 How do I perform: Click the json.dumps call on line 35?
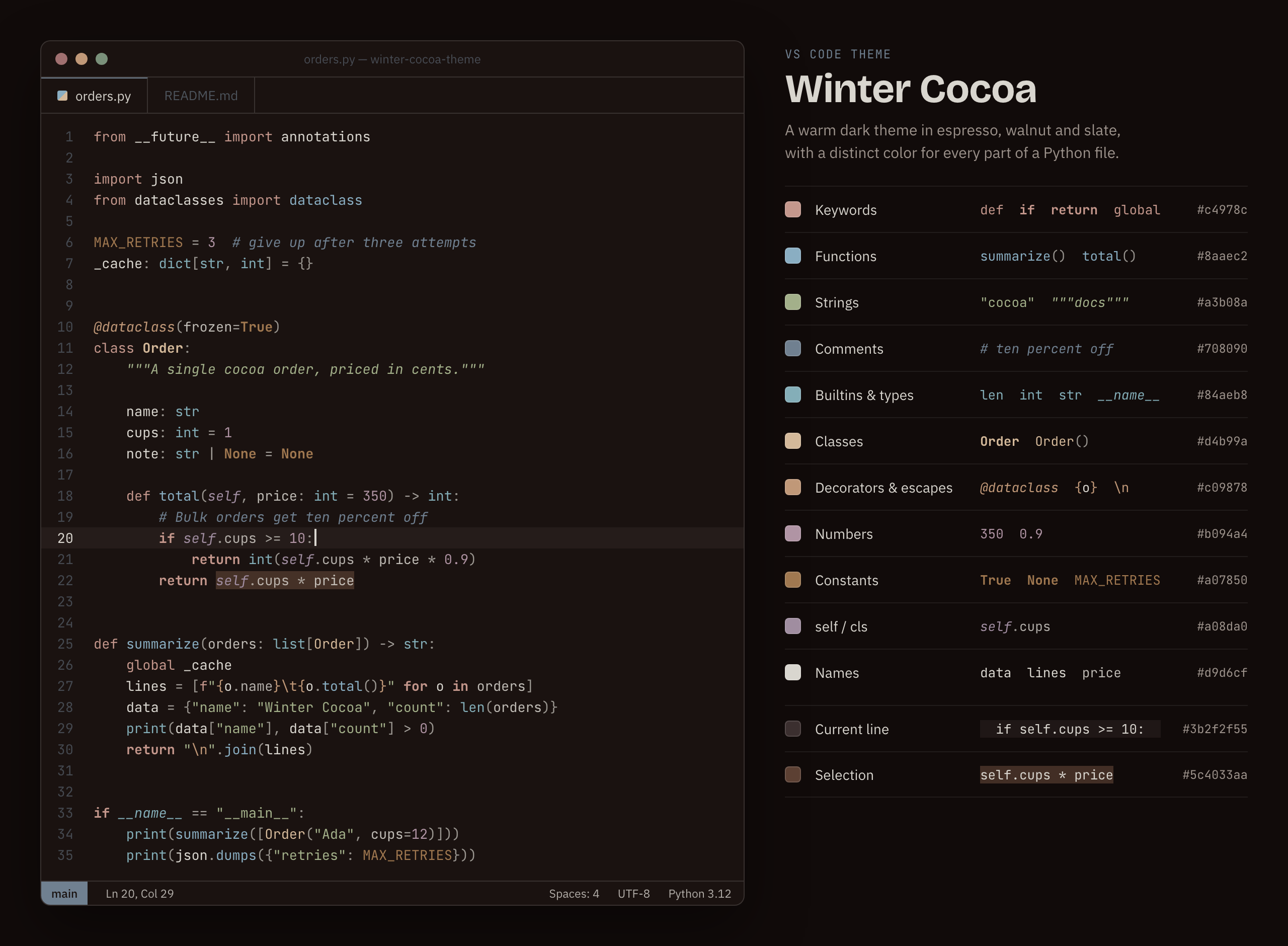pyautogui.click(x=215, y=855)
